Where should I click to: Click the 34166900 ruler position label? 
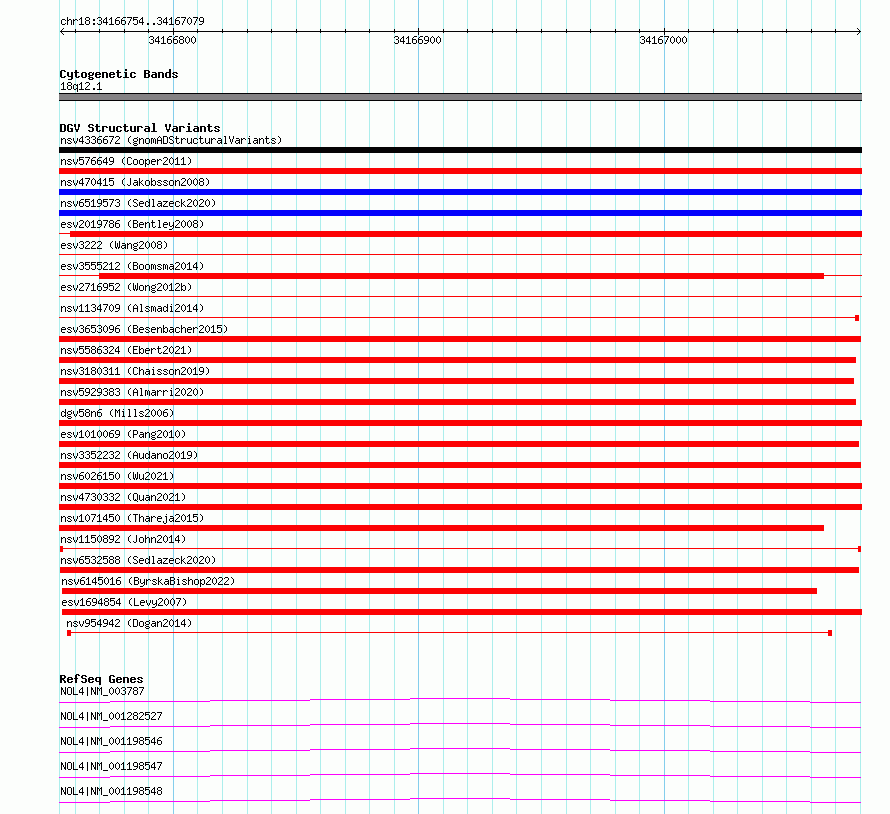(x=417, y=40)
